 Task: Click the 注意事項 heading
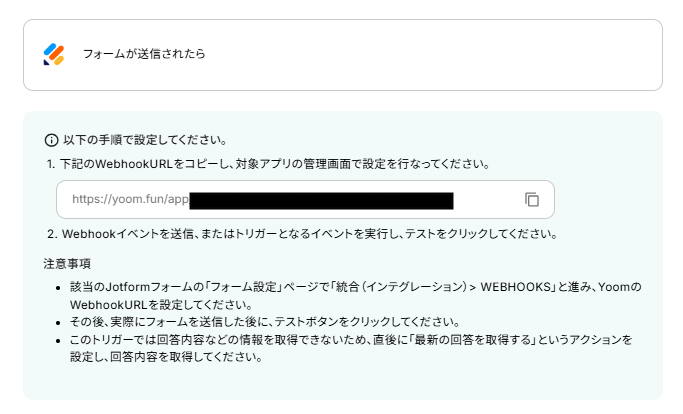[67, 264]
